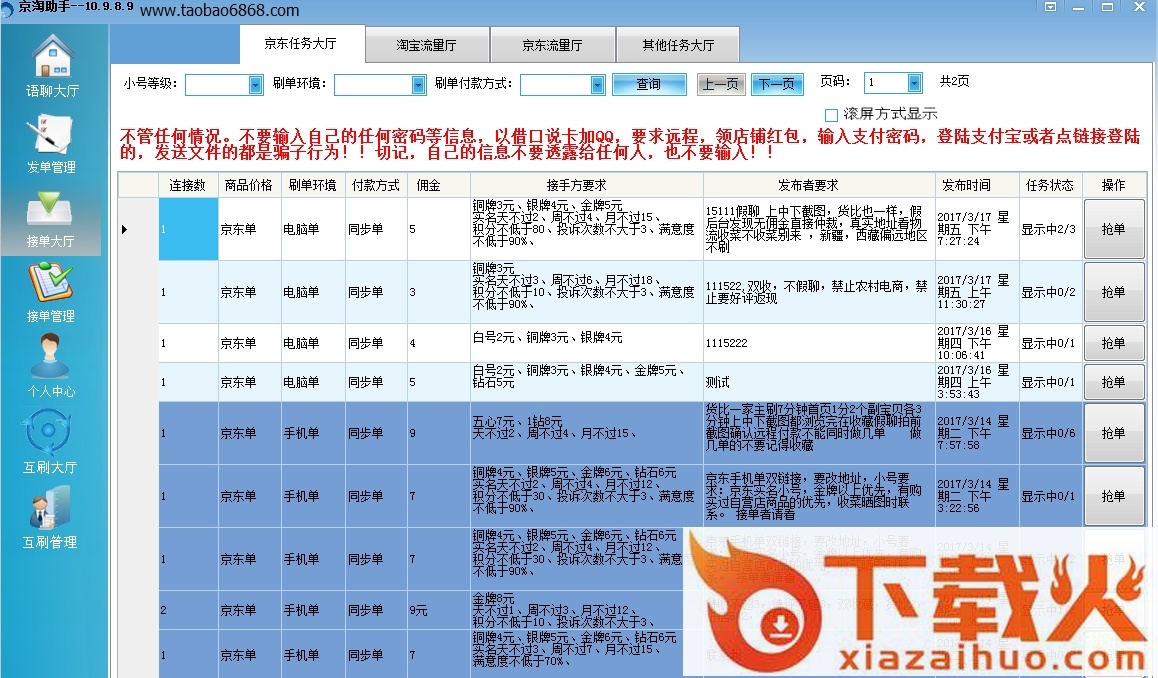Viewport: 1158px width, 678px height.
Task: Switch to 京东任务大厅 tab
Action: 301,44
